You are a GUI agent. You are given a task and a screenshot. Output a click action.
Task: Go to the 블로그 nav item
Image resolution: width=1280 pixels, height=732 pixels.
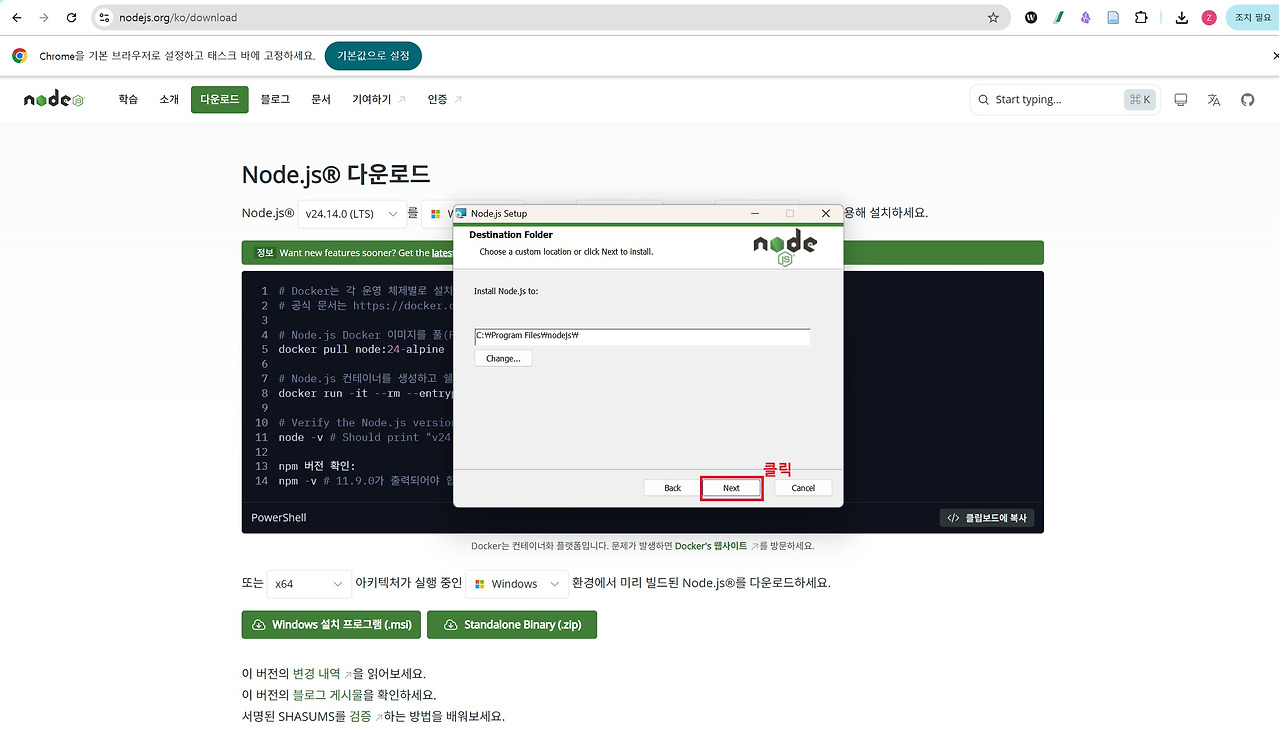pos(275,99)
